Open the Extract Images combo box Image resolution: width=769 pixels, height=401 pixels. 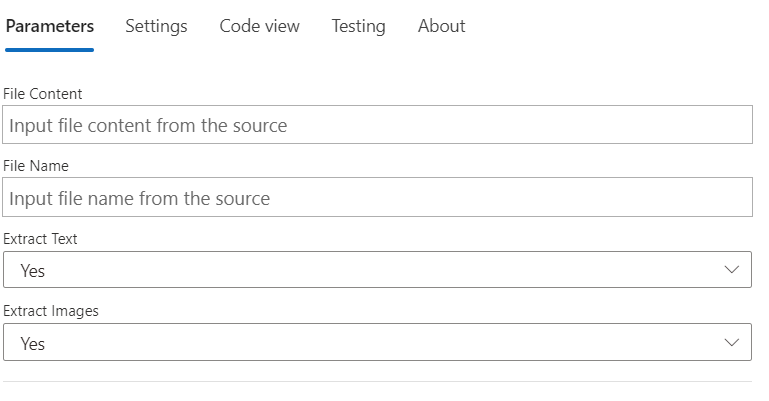tap(377, 343)
